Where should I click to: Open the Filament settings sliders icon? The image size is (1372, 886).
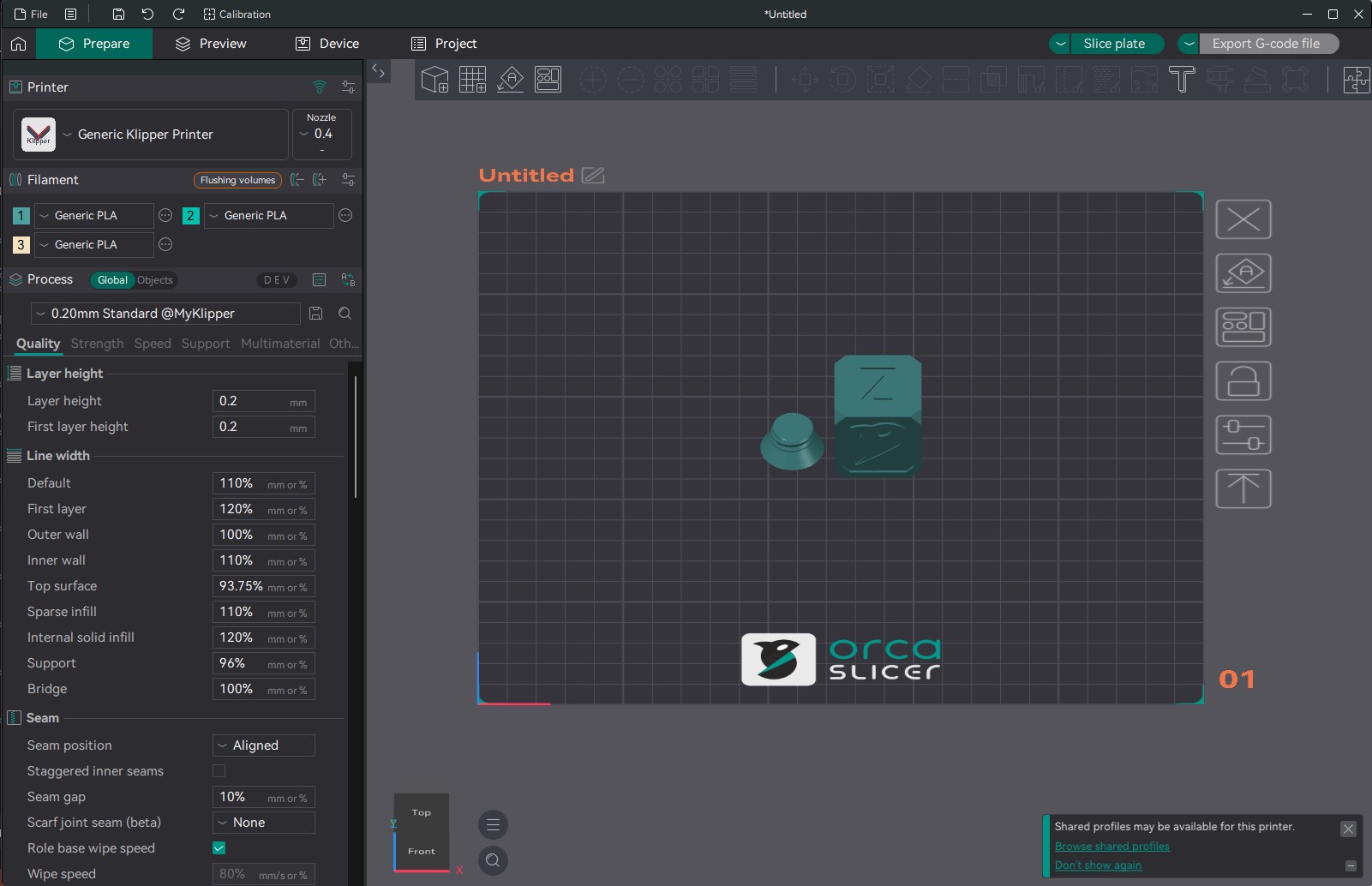tap(348, 180)
